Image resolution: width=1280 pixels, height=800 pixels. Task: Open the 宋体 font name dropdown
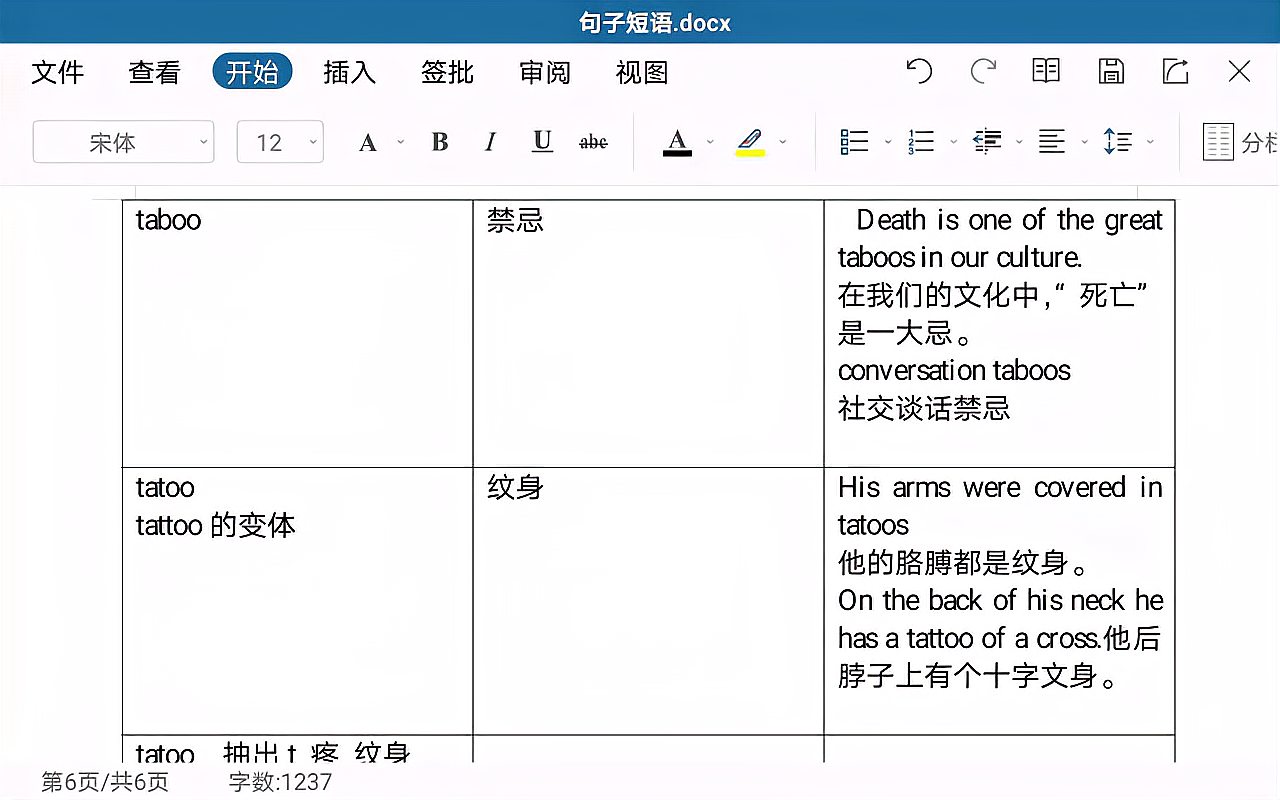point(124,142)
